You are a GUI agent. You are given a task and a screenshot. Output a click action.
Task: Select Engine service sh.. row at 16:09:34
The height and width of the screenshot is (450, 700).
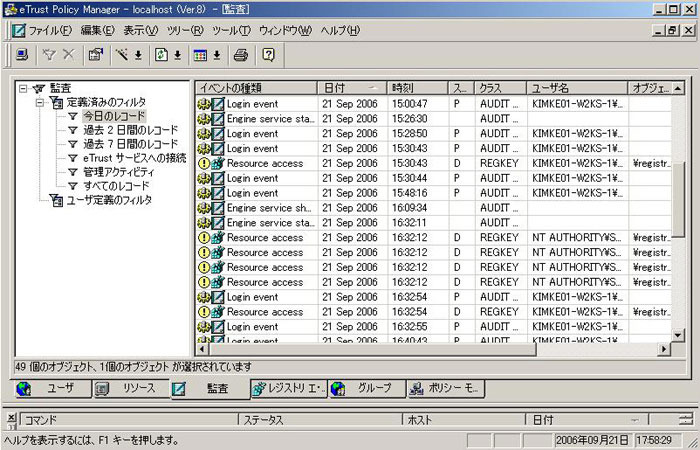click(x=433, y=208)
